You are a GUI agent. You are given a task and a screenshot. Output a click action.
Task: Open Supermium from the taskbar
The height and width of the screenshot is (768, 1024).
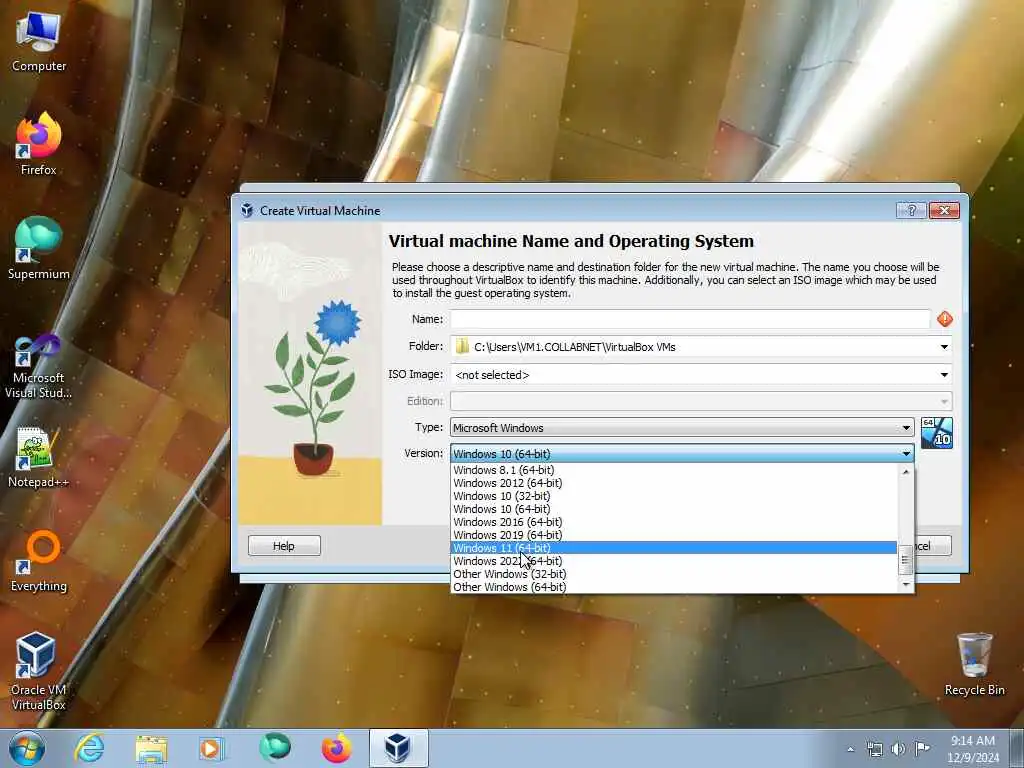tap(275, 748)
